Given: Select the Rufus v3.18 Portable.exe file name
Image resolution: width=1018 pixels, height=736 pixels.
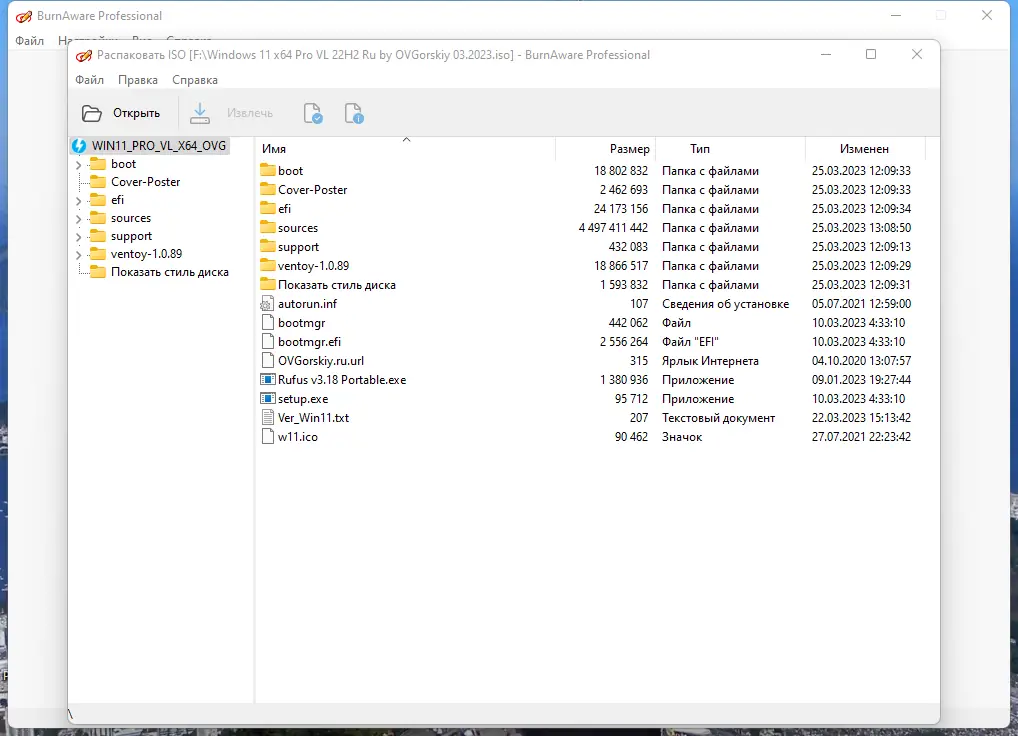Looking at the screenshot, I should 342,380.
